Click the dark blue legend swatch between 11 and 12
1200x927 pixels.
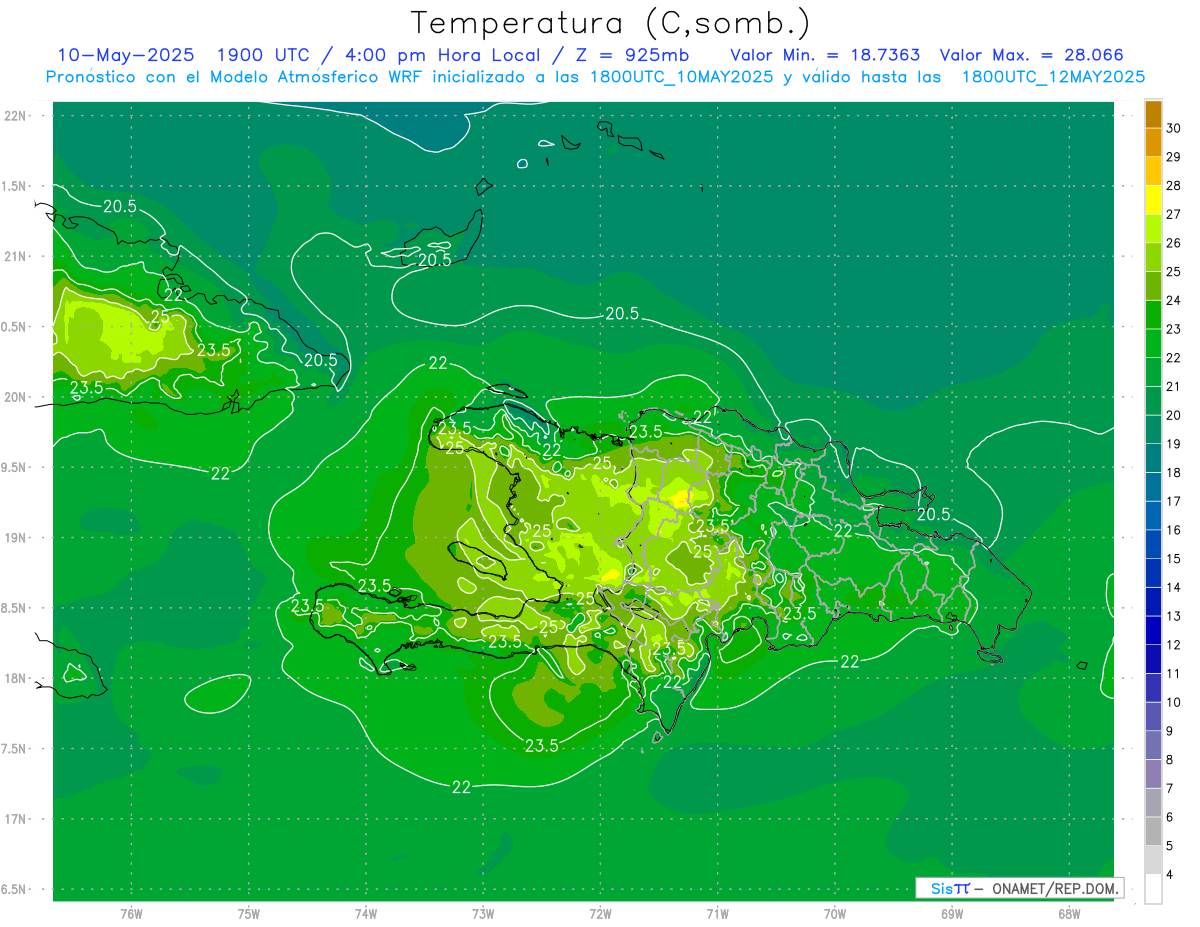[x=1153, y=660]
